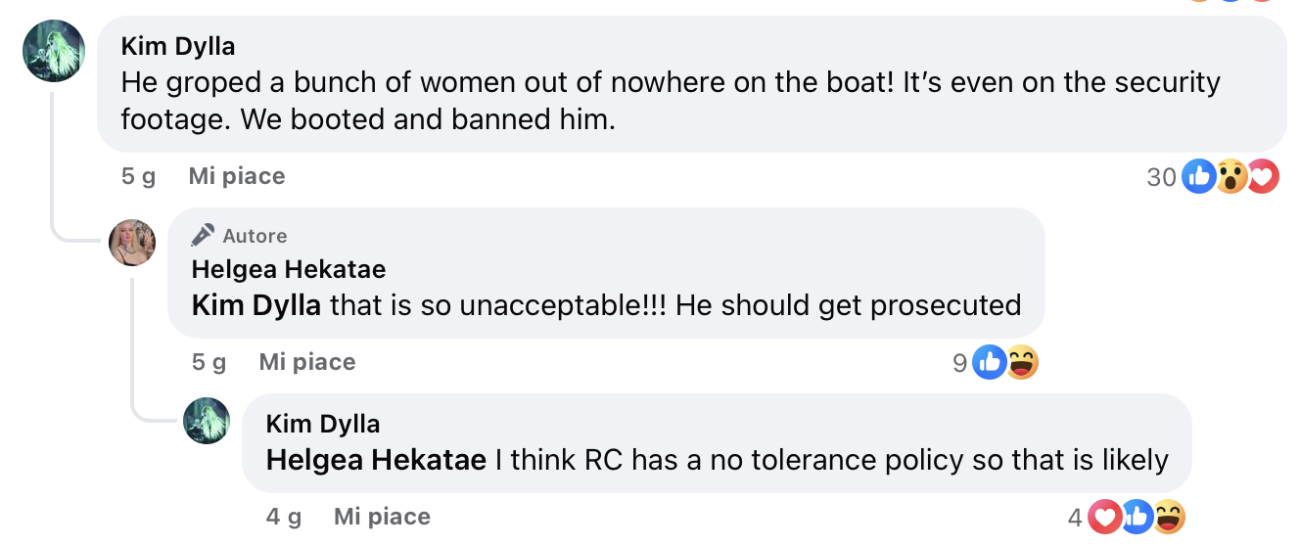Open Kim Dylla name on the last reply
Image resolution: width=1300 pixels, height=546 pixels.
tap(322, 424)
